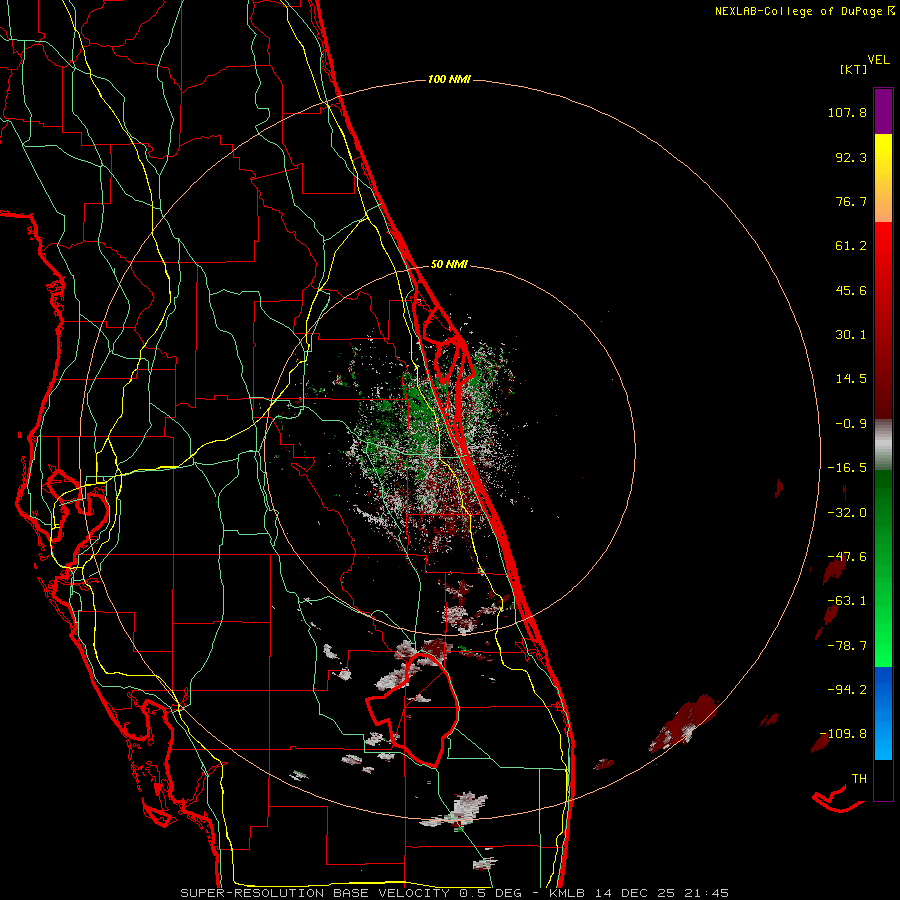Screen dimensions: 900x900
Task: Select the -63.1 scale value
Action: click(847, 601)
